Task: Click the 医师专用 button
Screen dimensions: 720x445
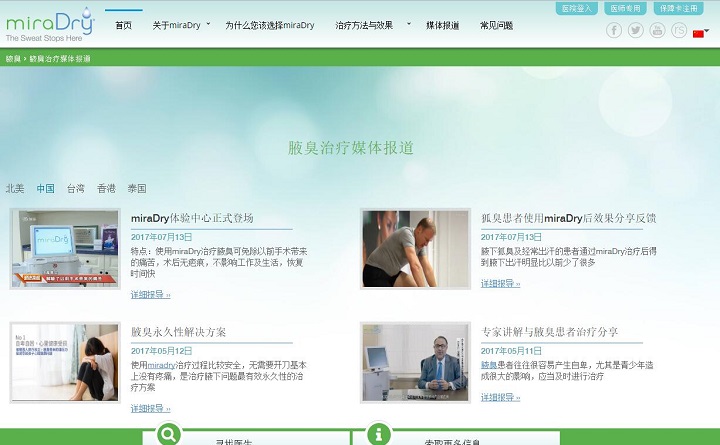Action: (625, 8)
